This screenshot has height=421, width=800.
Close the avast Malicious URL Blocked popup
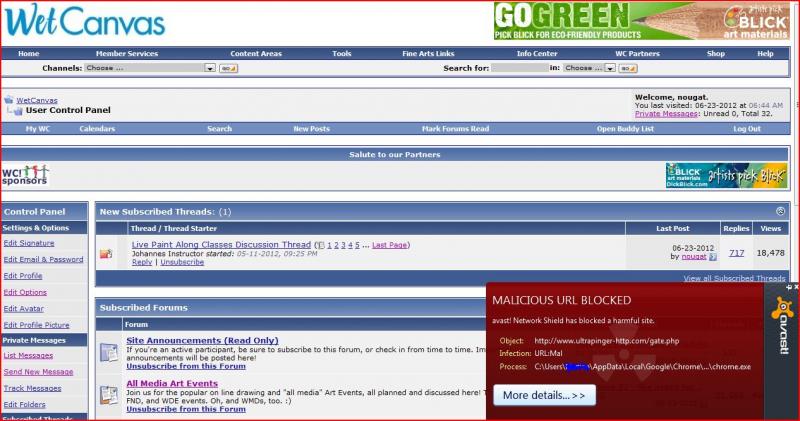796,287
